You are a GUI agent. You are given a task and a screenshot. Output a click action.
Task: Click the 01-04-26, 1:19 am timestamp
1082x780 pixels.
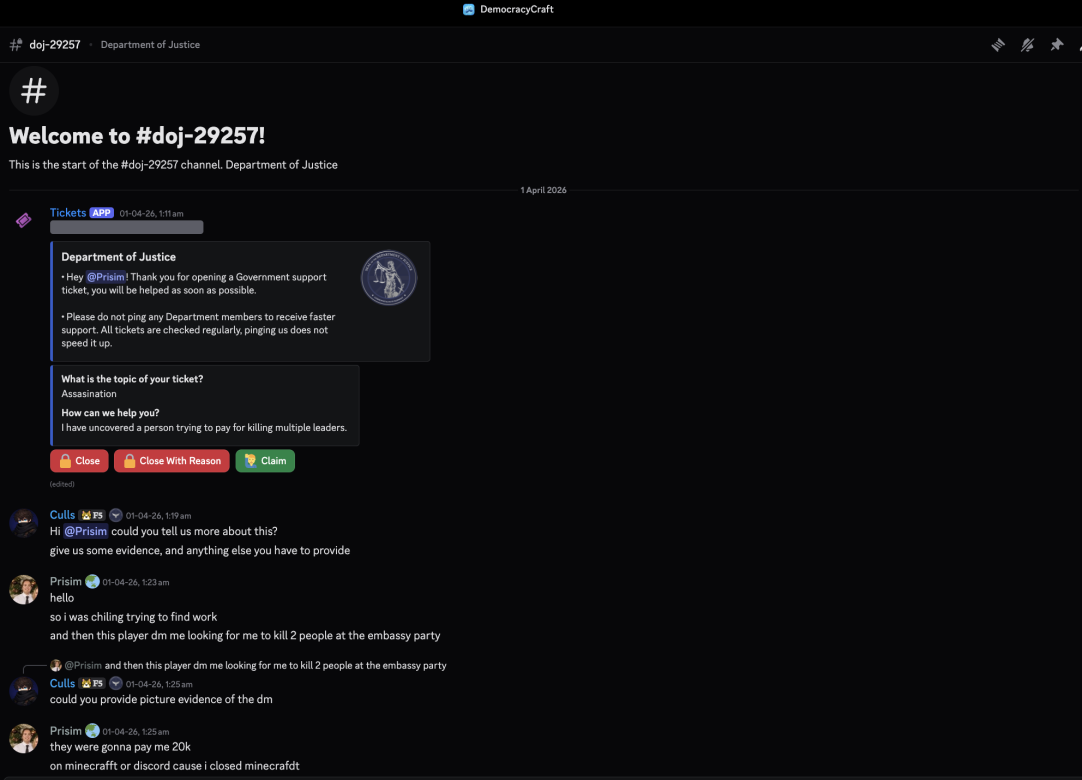coord(158,516)
